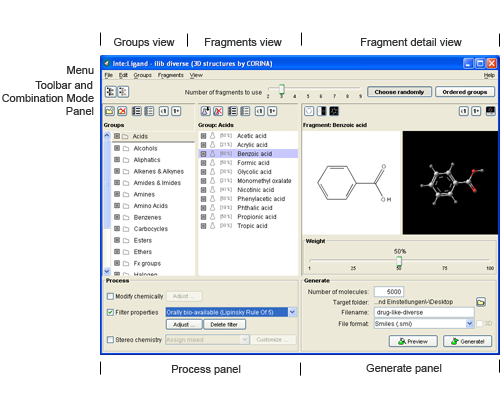Screen dimensions: 500x400
Task: Open the Help menu
Action: tap(489, 75)
